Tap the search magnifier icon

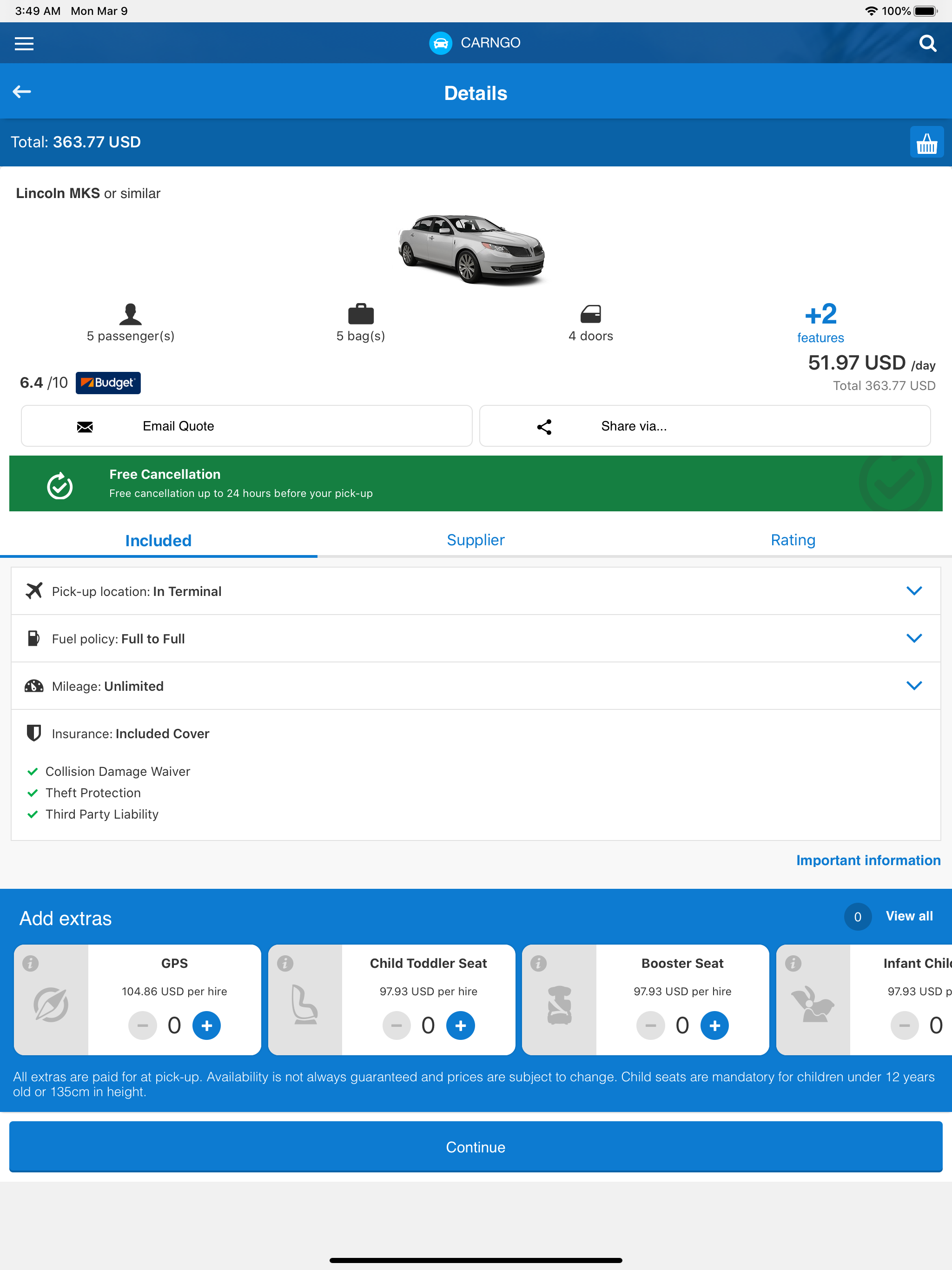click(x=927, y=43)
